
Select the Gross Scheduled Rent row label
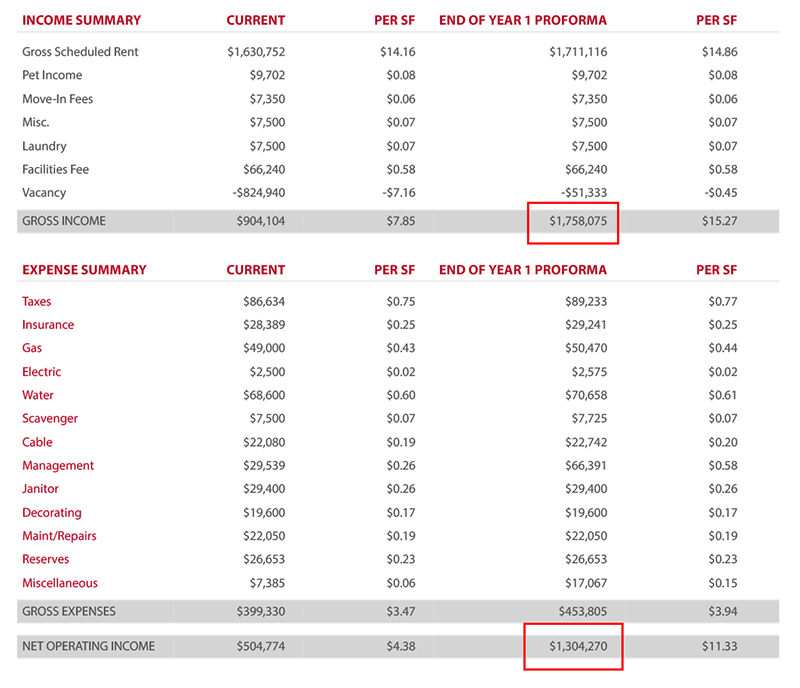point(80,52)
